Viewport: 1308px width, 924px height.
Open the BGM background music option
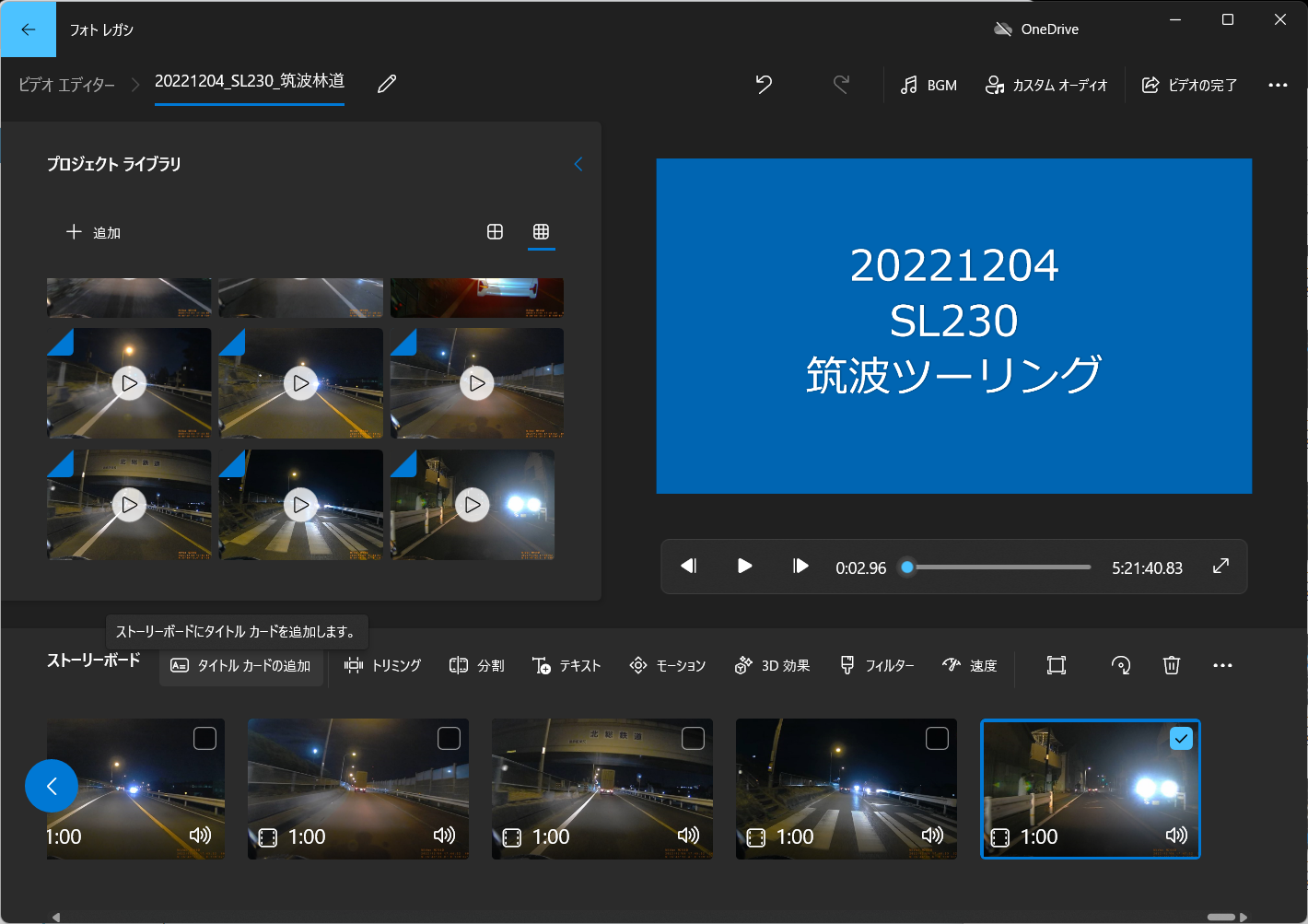point(928,85)
